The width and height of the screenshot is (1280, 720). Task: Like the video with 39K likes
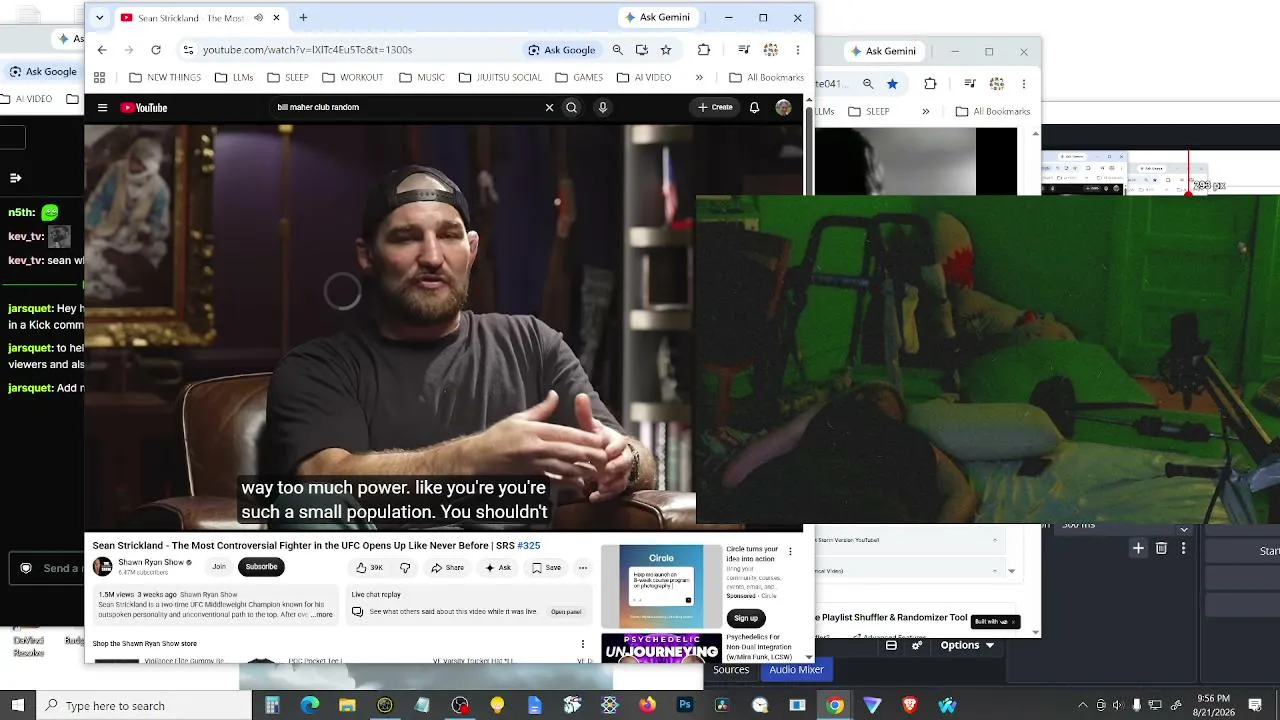(369, 567)
